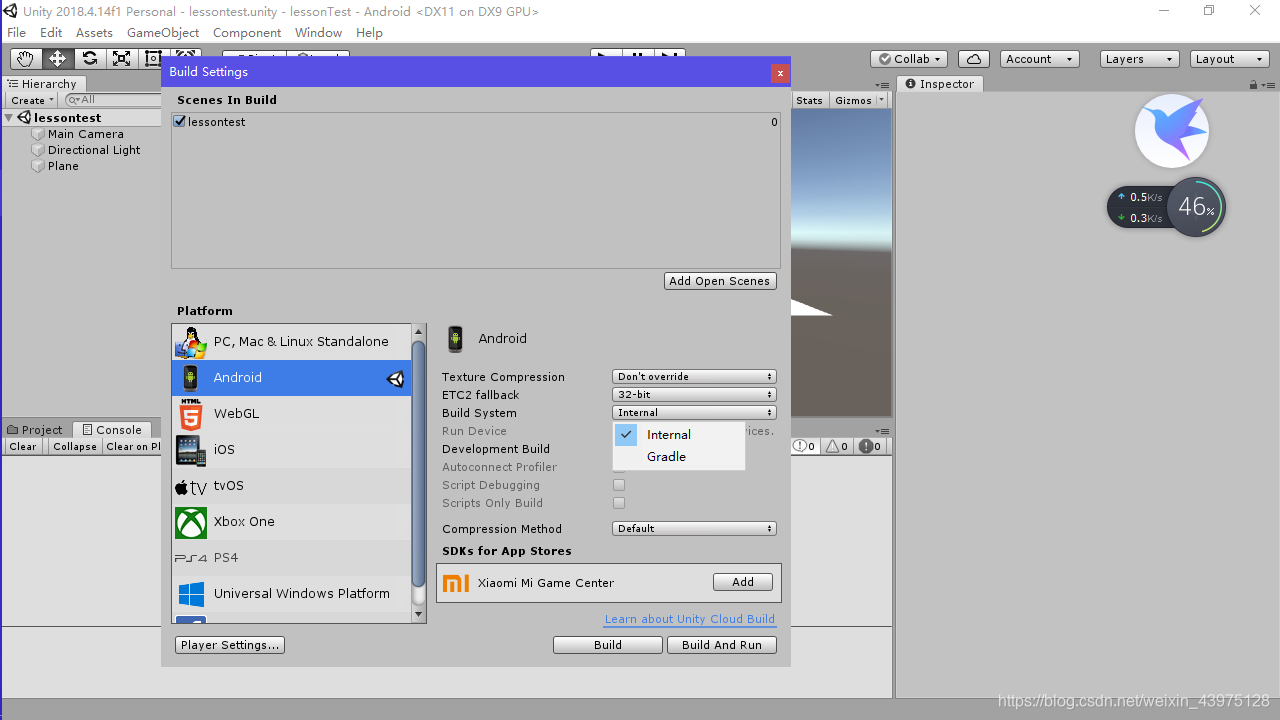Open the Assets menu
Screen dimensions: 1280x720
94,33
